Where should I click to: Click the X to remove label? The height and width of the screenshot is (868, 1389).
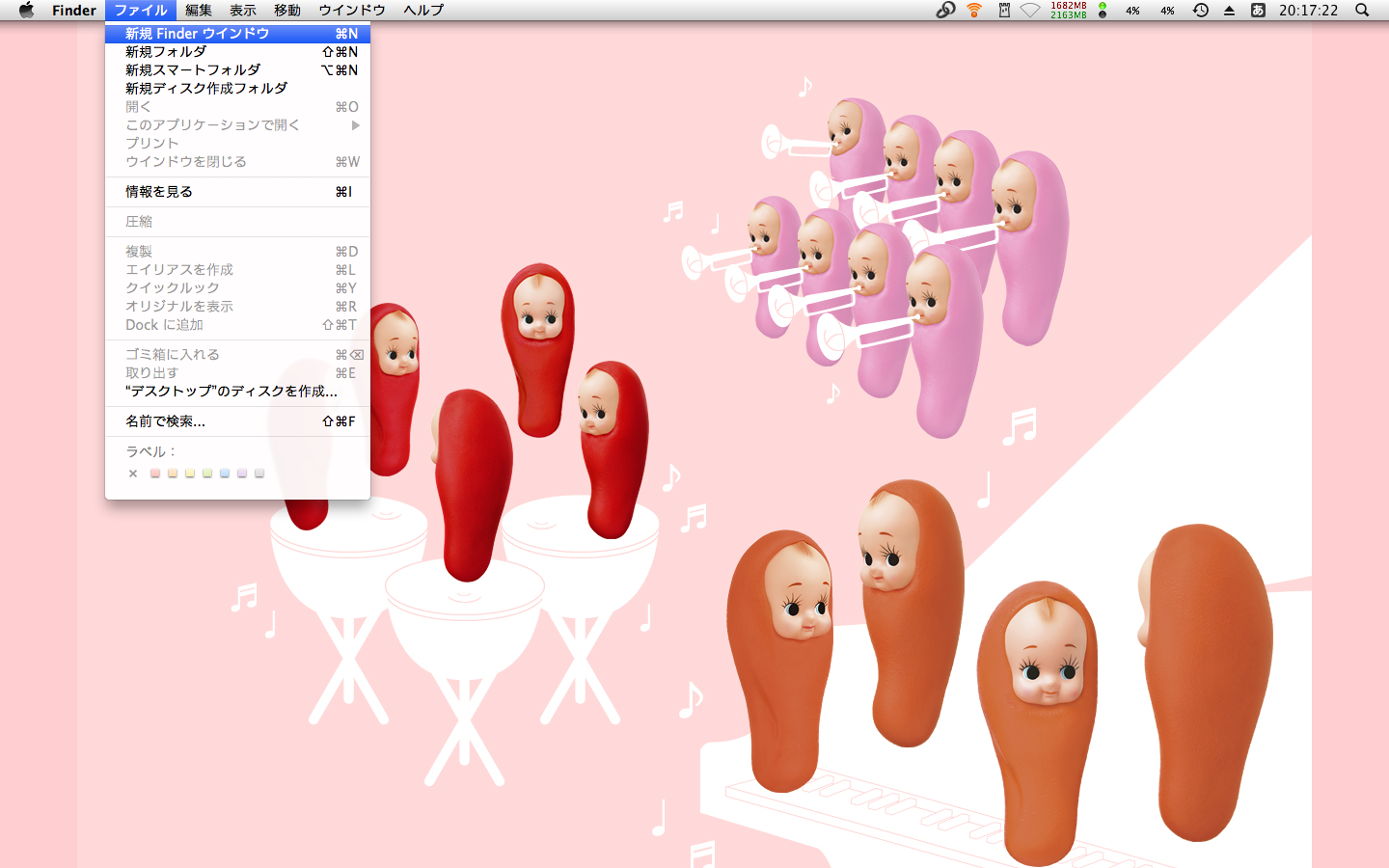pos(133,473)
